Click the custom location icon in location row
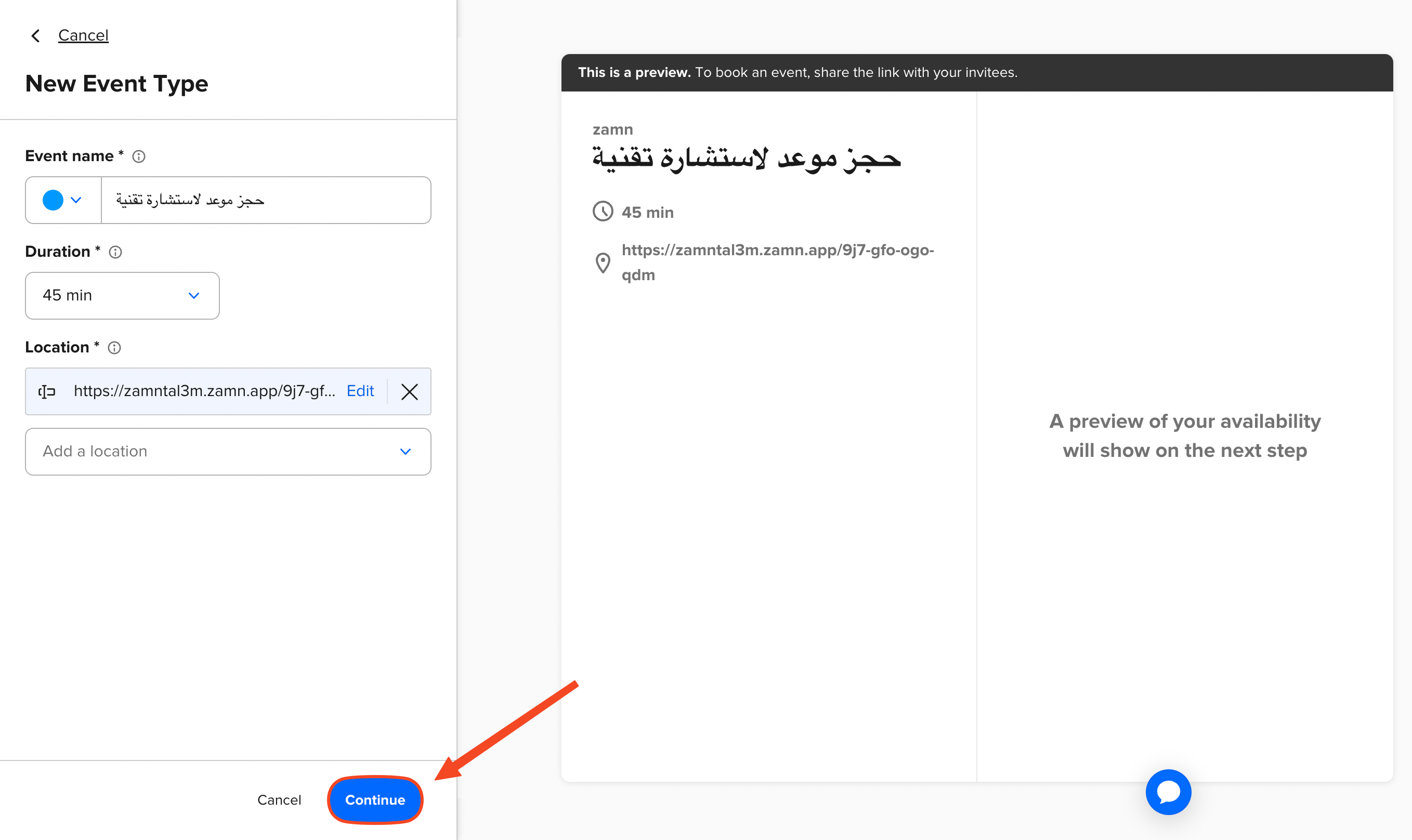The image size is (1412, 840). tap(47, 391)
